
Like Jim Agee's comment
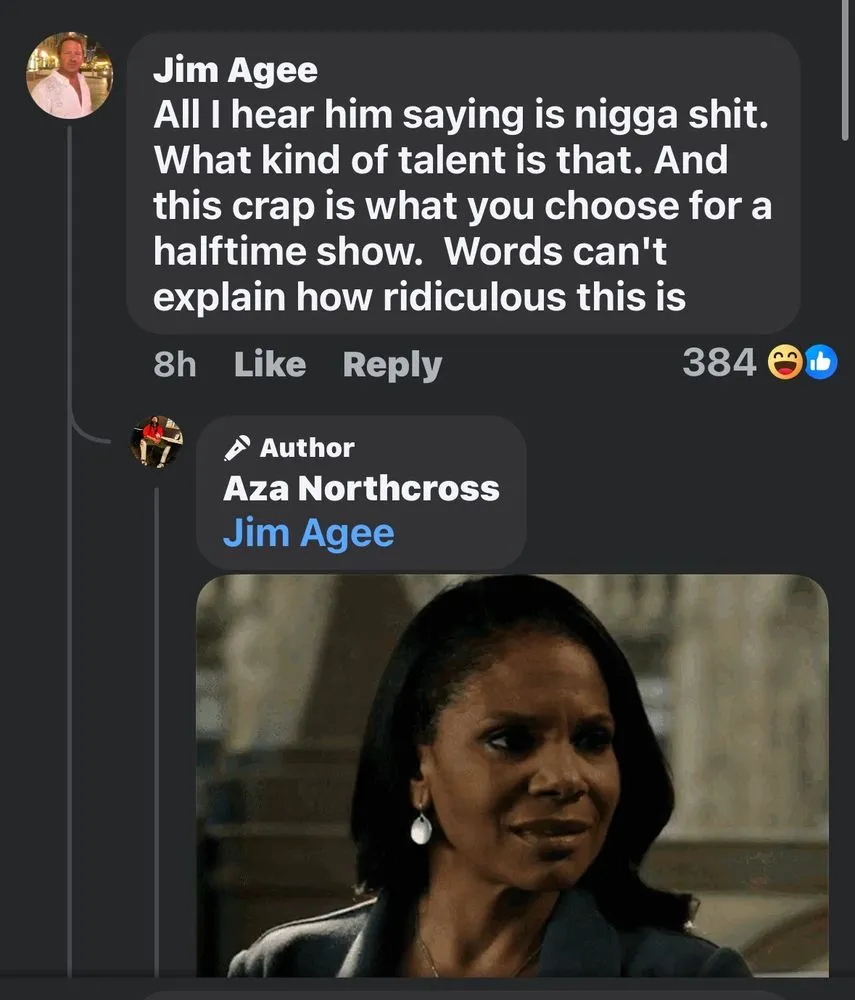point(269,364)
